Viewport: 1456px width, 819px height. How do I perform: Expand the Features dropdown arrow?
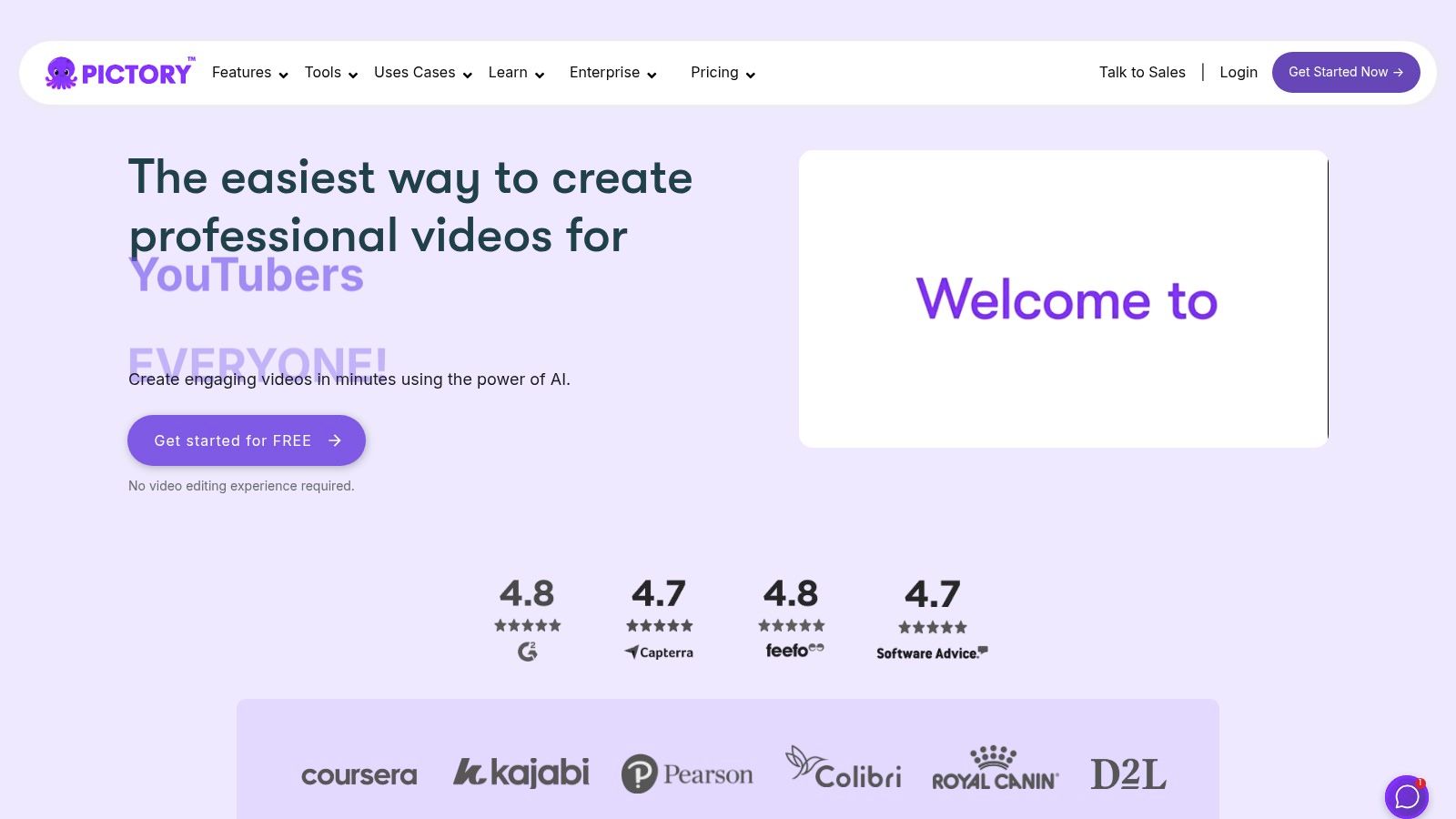(283, 75)
